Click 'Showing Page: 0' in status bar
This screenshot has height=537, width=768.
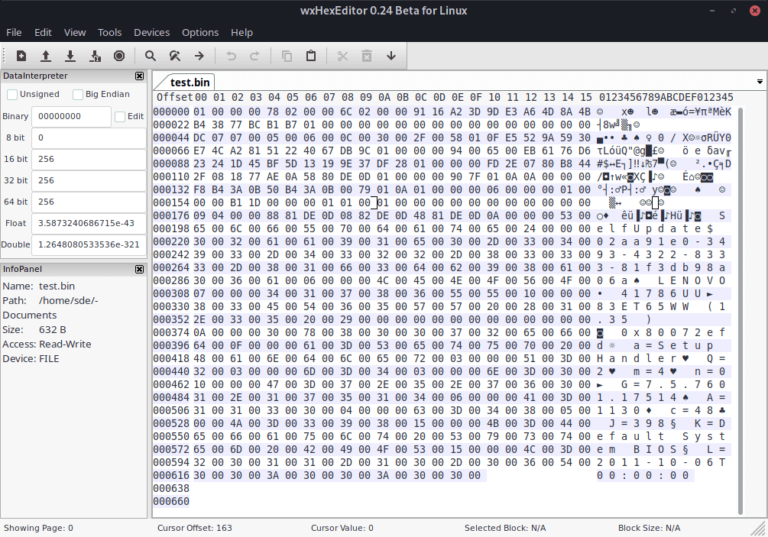coord(38,528)
